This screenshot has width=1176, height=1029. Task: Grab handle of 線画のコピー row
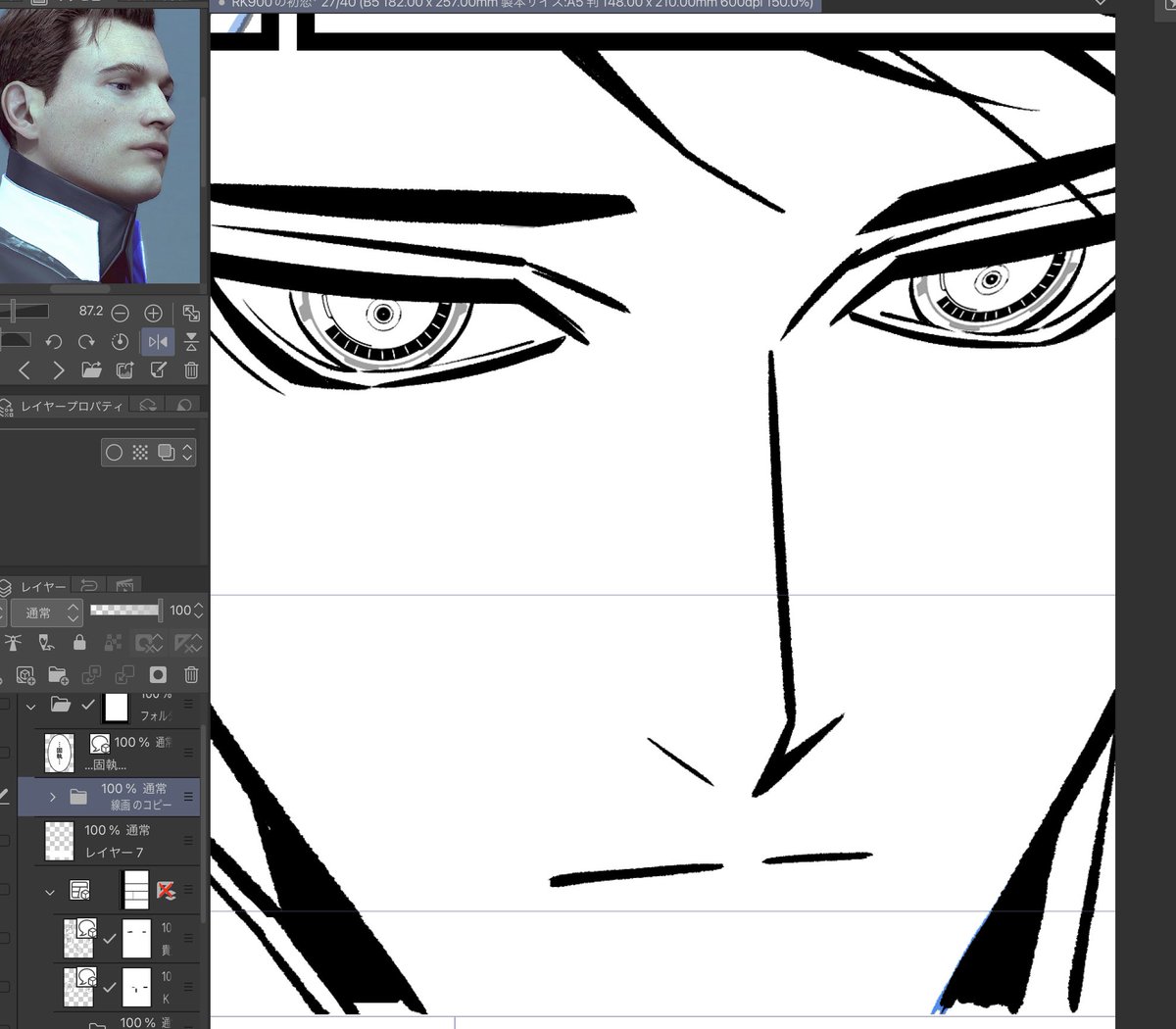point(188,797)
